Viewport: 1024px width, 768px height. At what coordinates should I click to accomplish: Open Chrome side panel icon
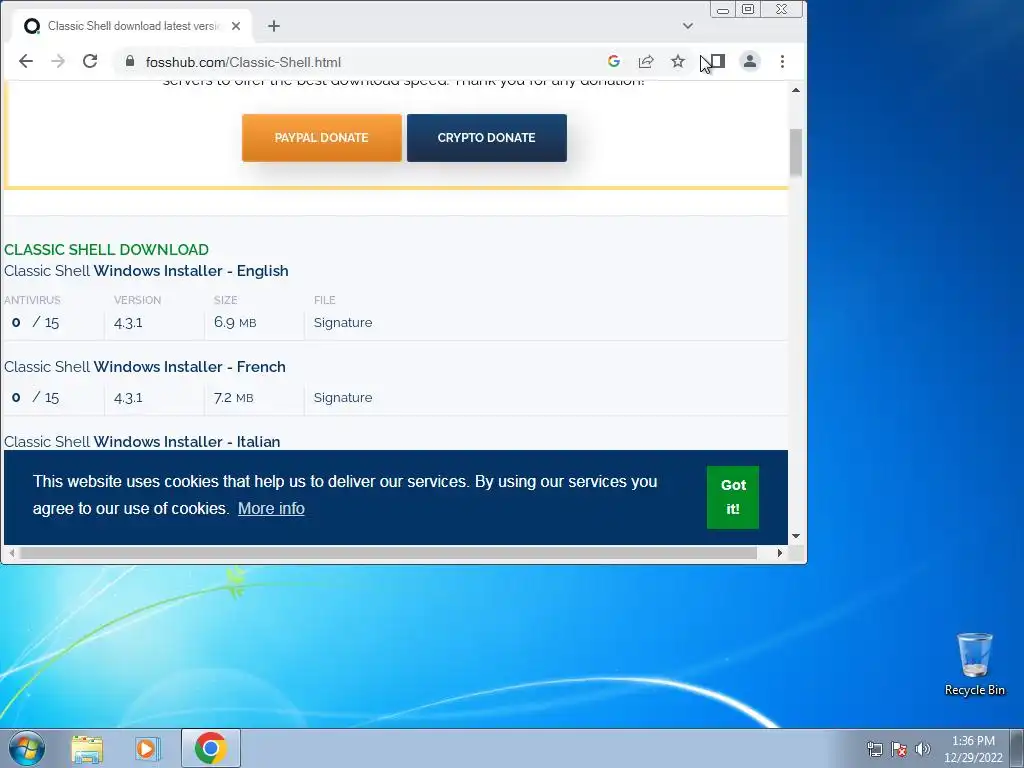(x=716, y=61)
